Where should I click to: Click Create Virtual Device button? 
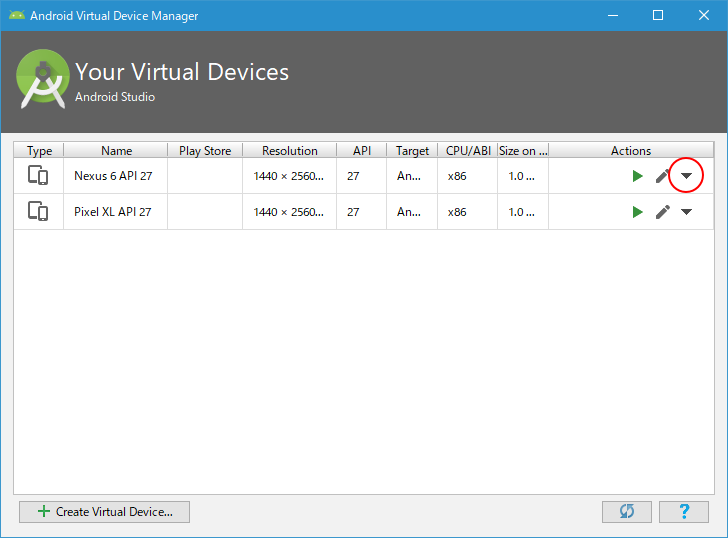[x=104, y=512]
